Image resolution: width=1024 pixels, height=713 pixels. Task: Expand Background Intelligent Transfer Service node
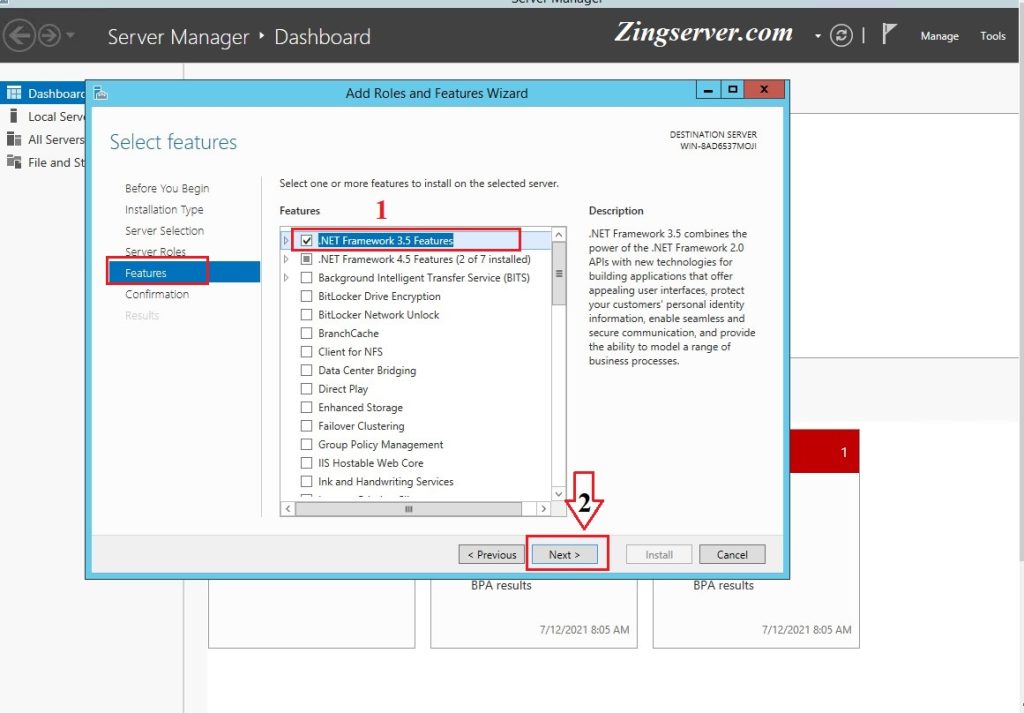tap(286, 277)
